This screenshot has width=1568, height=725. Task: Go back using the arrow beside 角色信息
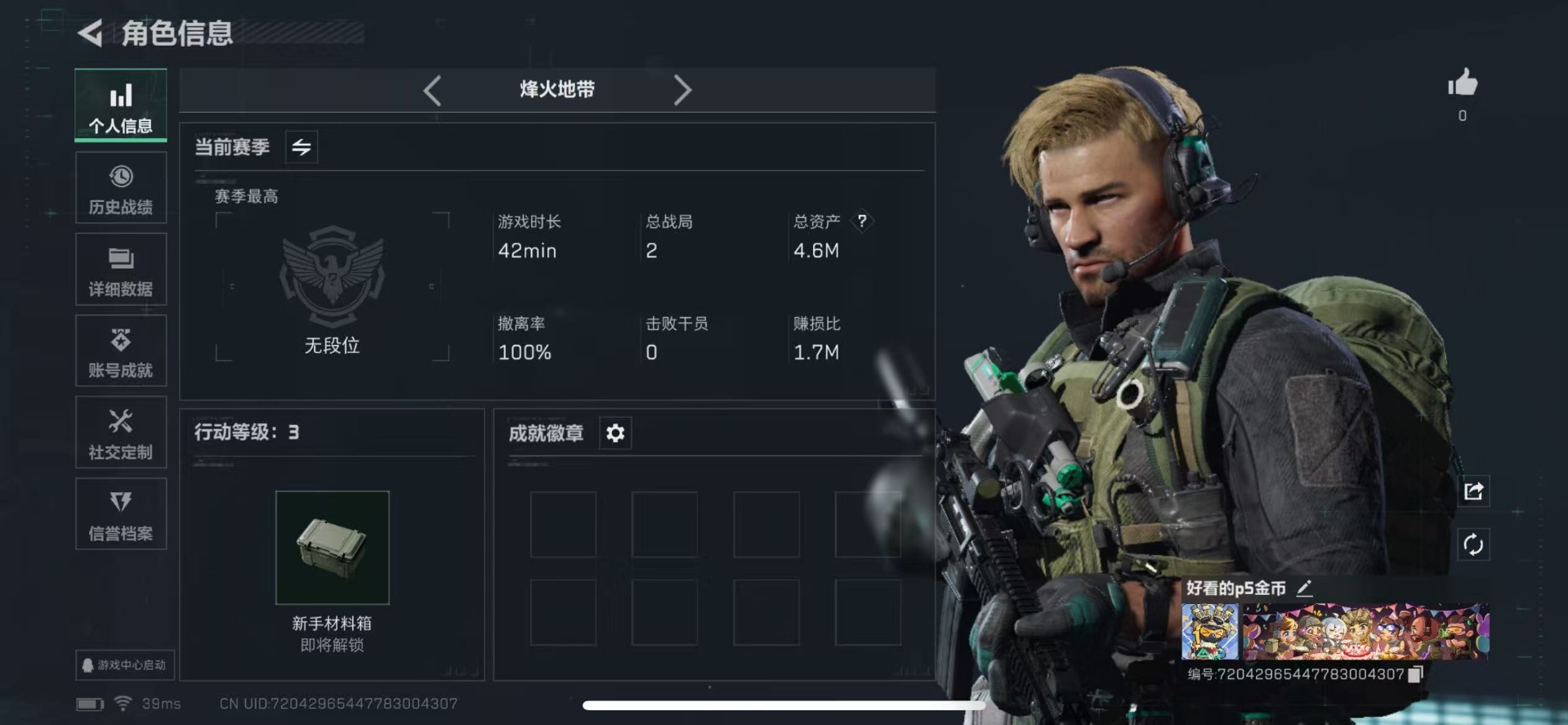click(90, 34)
